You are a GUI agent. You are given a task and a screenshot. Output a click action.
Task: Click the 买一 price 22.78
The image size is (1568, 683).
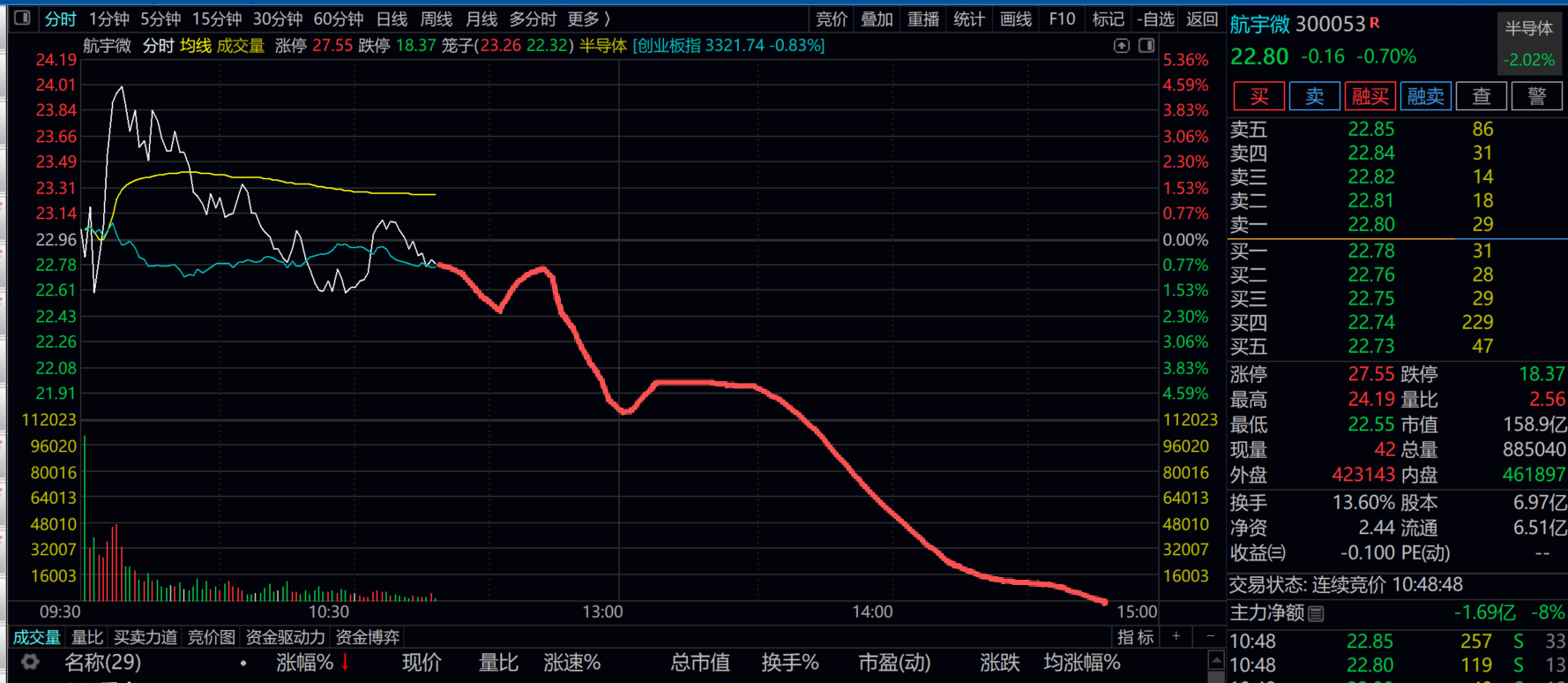[x=1371, y=251]
